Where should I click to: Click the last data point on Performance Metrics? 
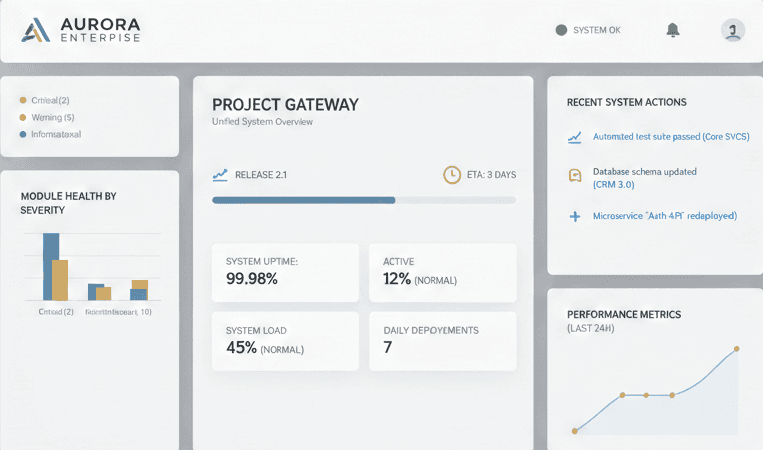(x=737, y=349)
